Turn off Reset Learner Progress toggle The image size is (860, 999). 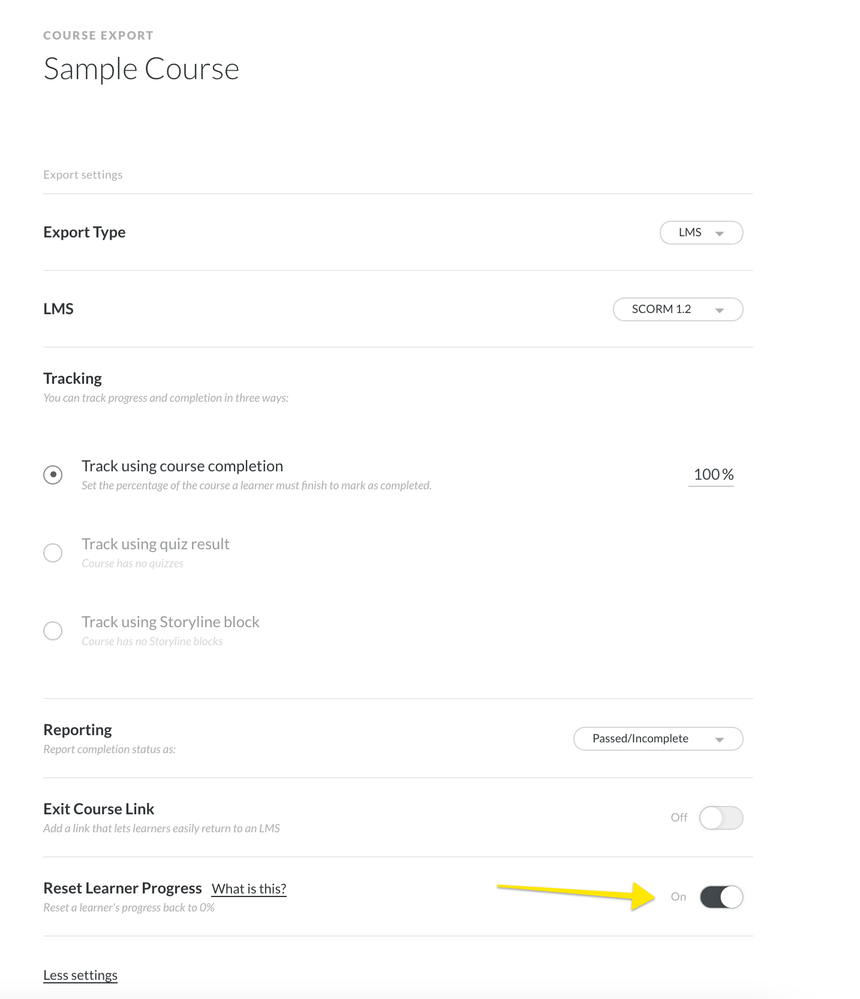pyautogui.click(x=721, y=897)
